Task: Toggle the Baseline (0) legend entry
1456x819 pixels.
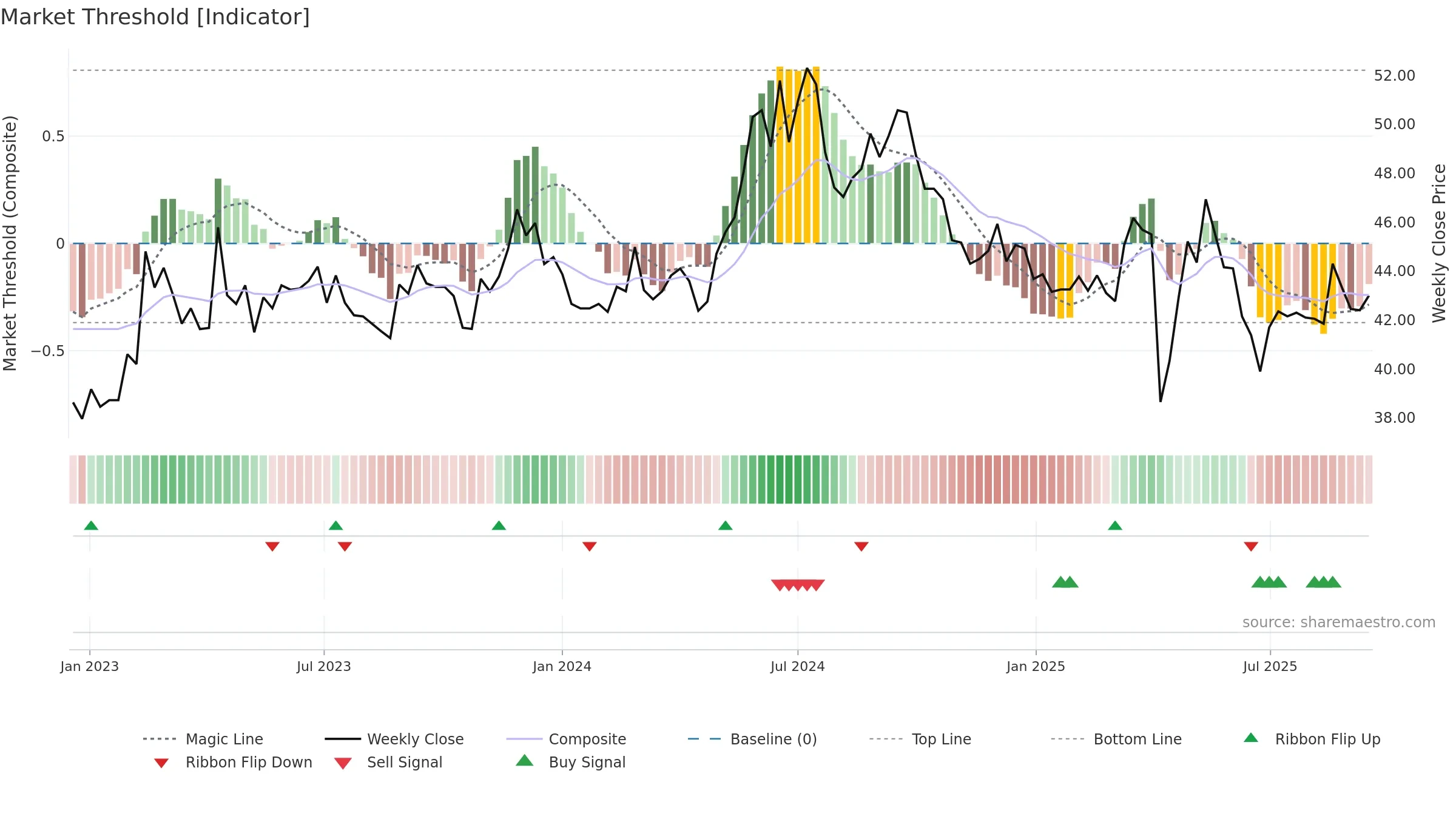Action: (x=752, y=739)
